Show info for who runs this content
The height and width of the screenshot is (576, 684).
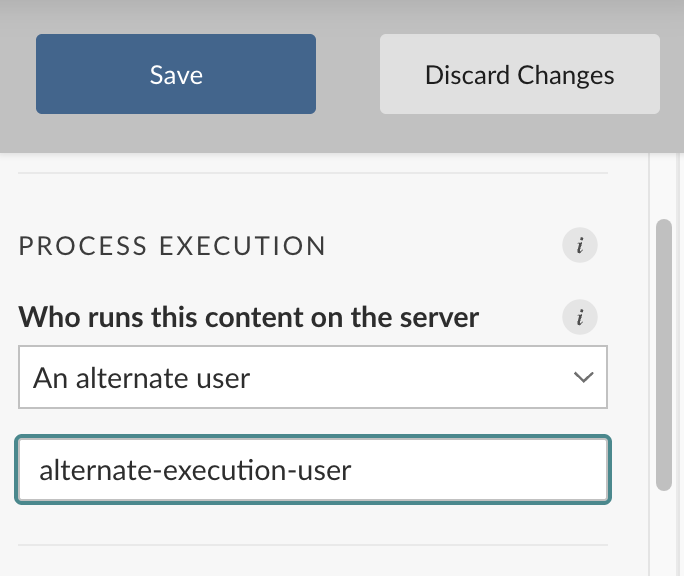pyautogui.click(x=579, y=317)
